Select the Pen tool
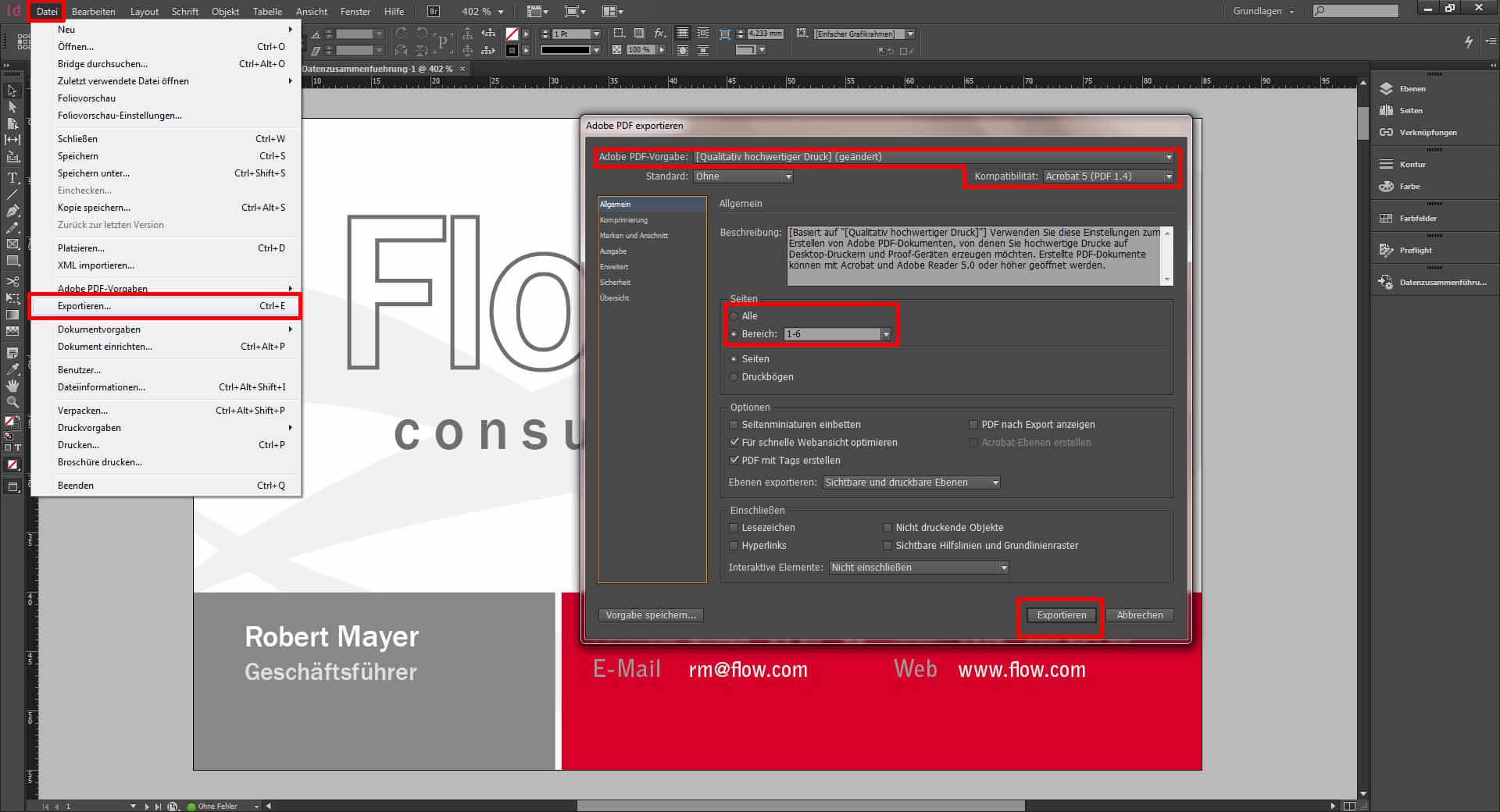Viewport: 1500px width, 812px height. [12, 211]
